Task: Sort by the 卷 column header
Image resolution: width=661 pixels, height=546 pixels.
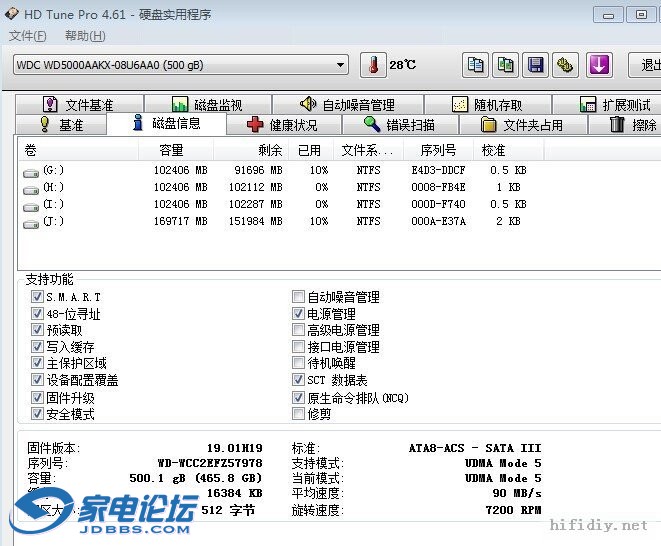Action: point(78,150)
